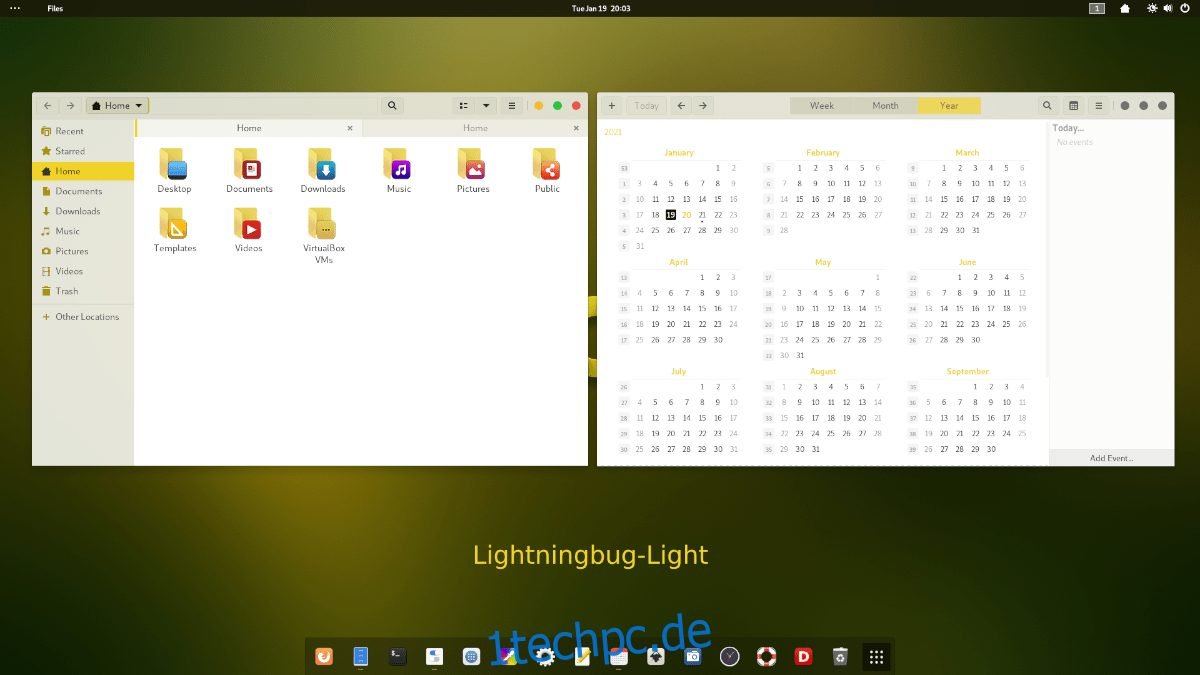The image size is (1200, 675).
Task: Open the Calendar app icon in dock
Action: pyautogui.click(x=619, y=656)
